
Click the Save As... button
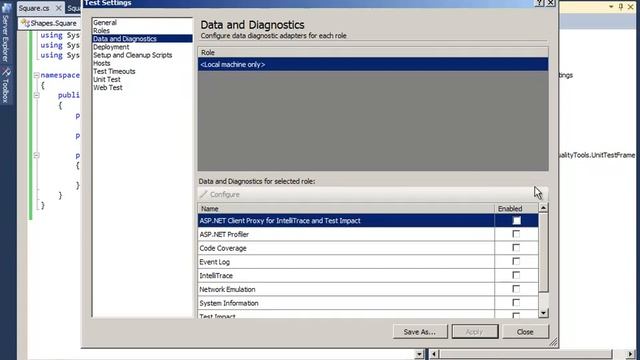[420, 332]
